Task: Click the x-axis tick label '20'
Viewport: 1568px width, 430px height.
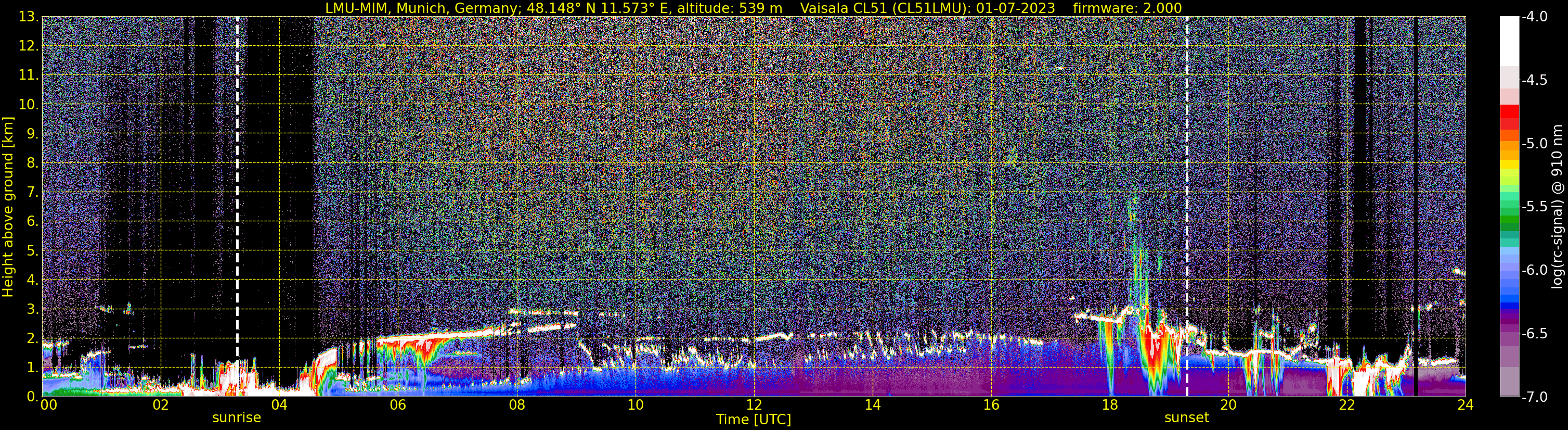Action: [1228, 405]
